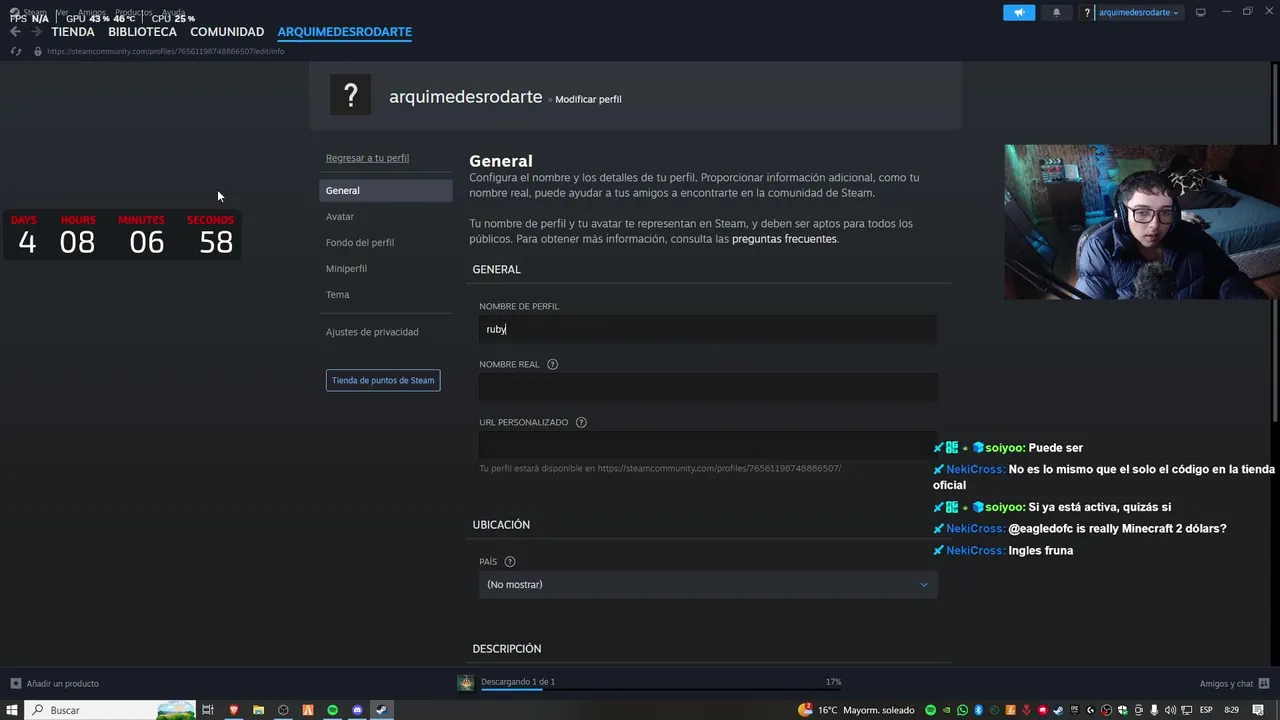The width and height of the screenshot is (1280, 720).
Task: Open the Ayuda menu
Action: click(174, 12)
